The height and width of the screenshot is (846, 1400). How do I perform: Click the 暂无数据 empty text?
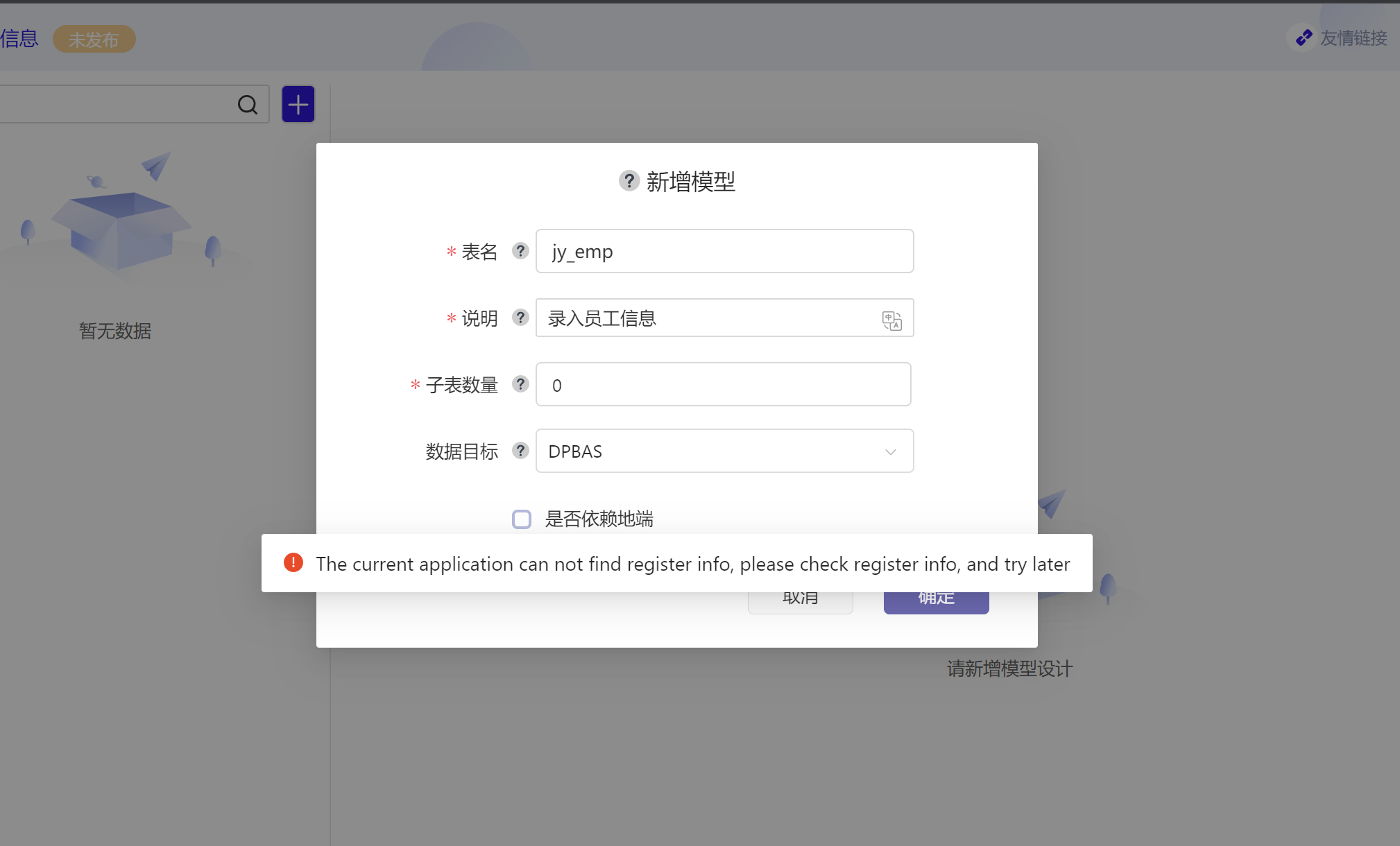coord(114,331)
